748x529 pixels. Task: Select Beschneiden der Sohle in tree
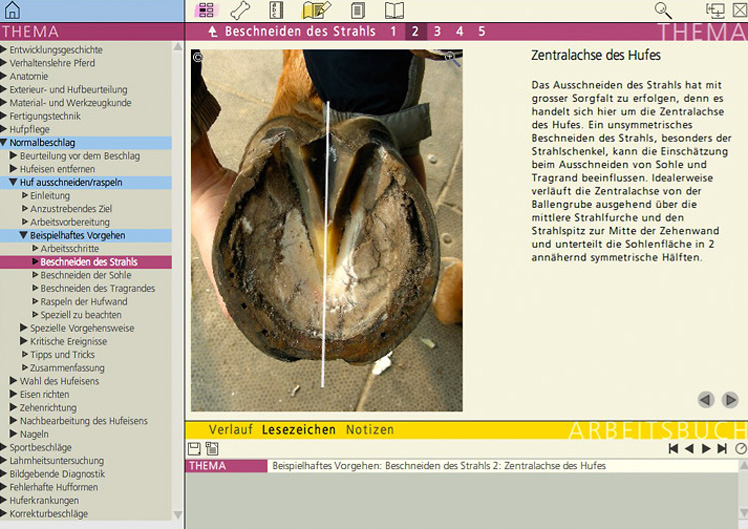tap(86, 275)
